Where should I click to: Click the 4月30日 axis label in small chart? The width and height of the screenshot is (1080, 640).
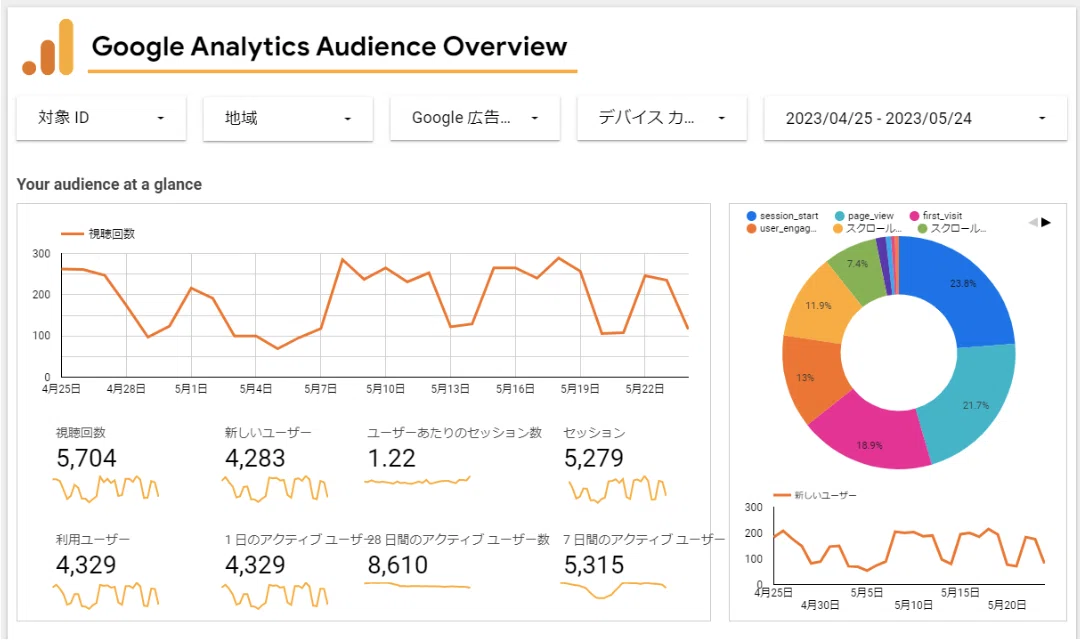coord(820,604)
